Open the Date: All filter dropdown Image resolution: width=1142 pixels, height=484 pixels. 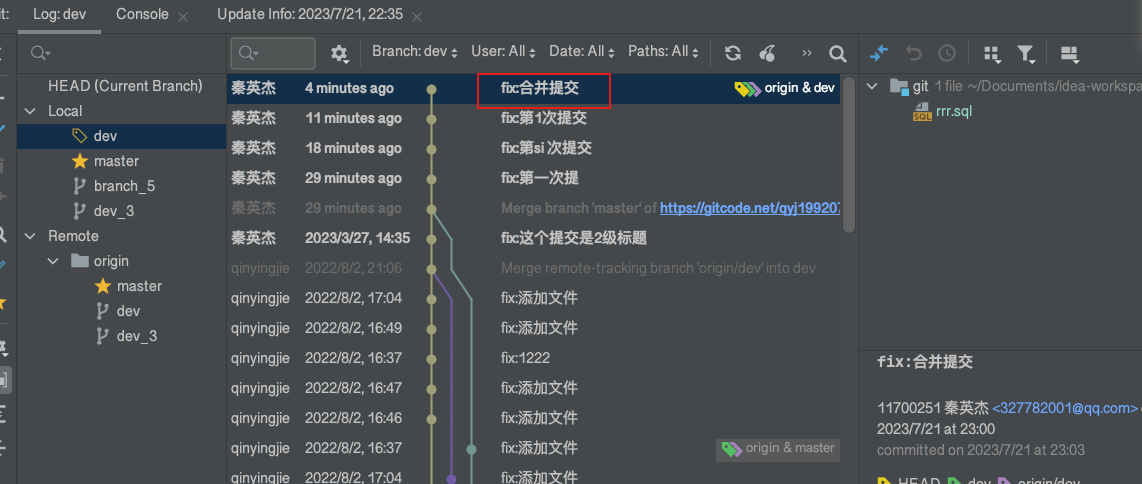tap(583, 52)
